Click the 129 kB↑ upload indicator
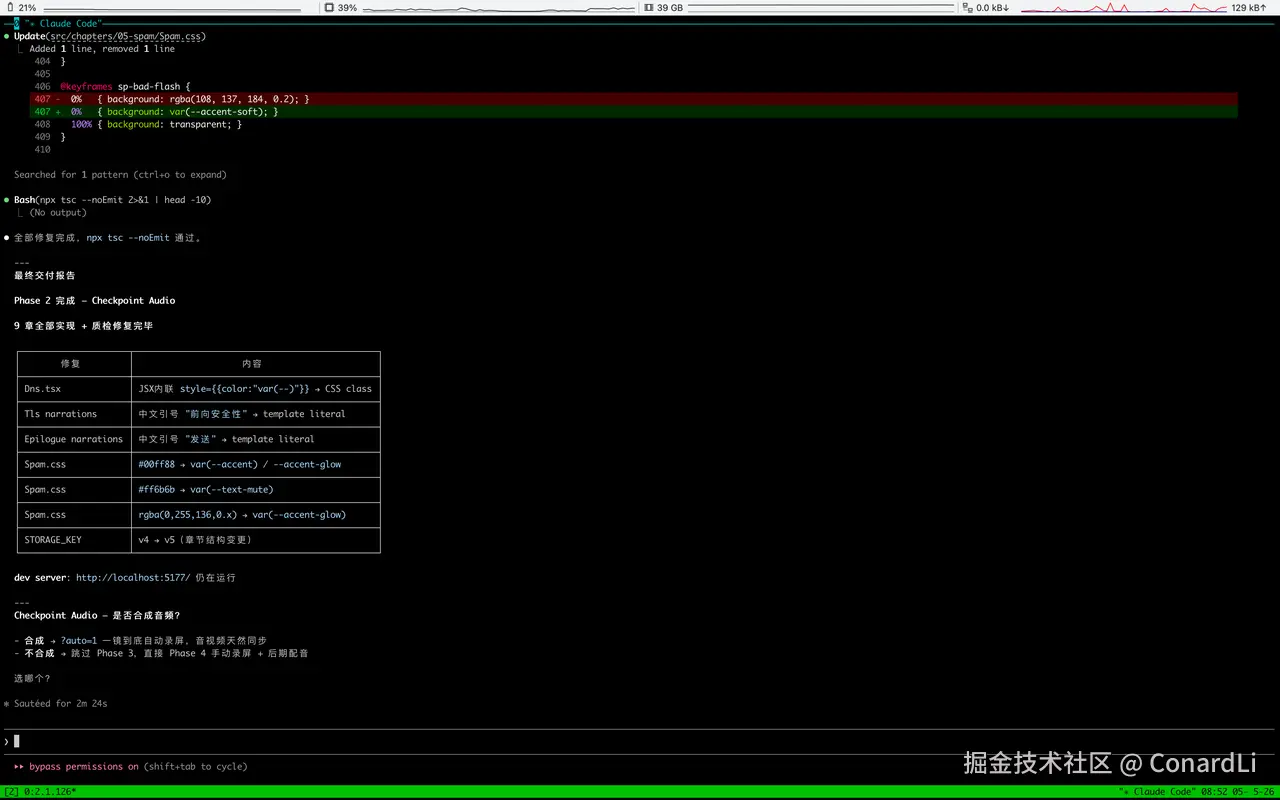 1249,7
